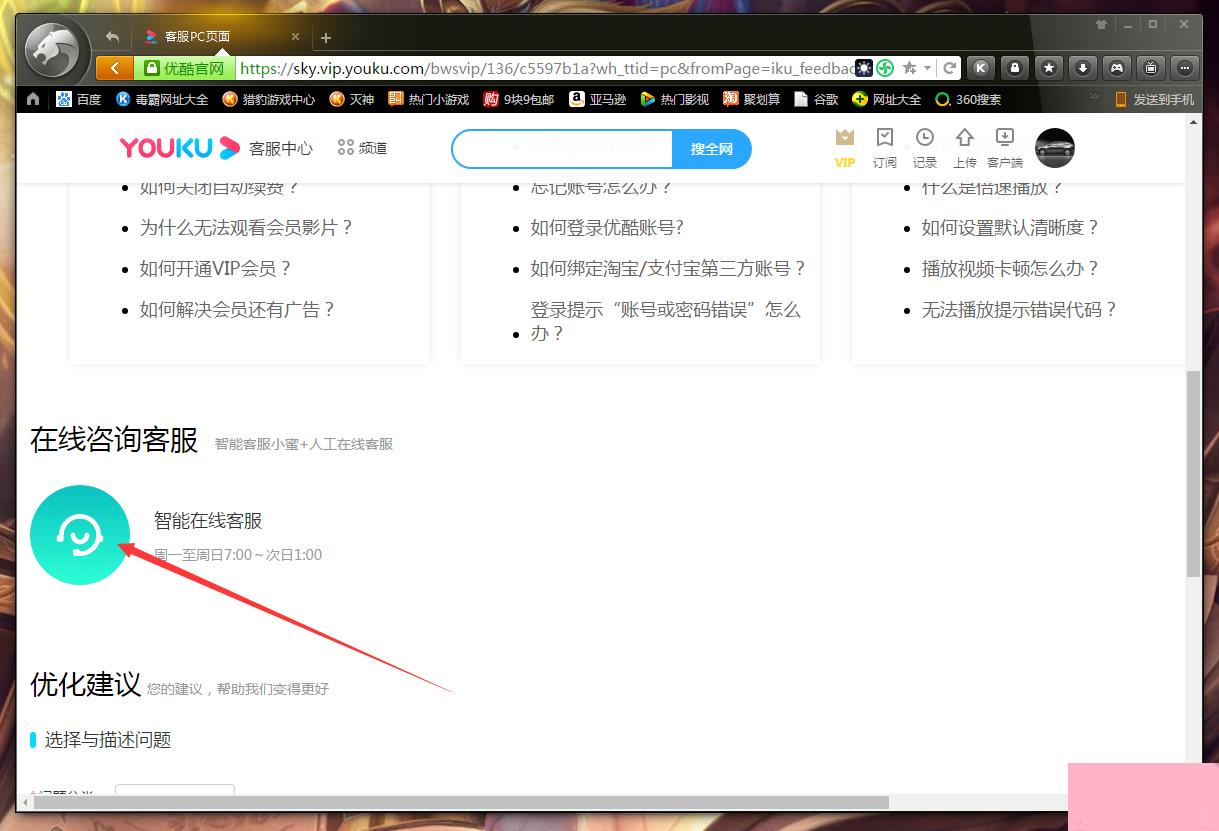Close the 客服PC页面 tab
1219x831 pixels.
(295, 37)
